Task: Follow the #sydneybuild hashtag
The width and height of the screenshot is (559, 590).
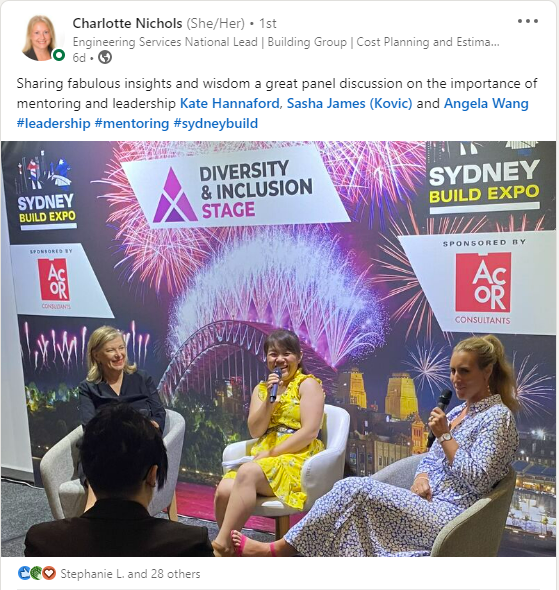Action: tap(216, 123)
